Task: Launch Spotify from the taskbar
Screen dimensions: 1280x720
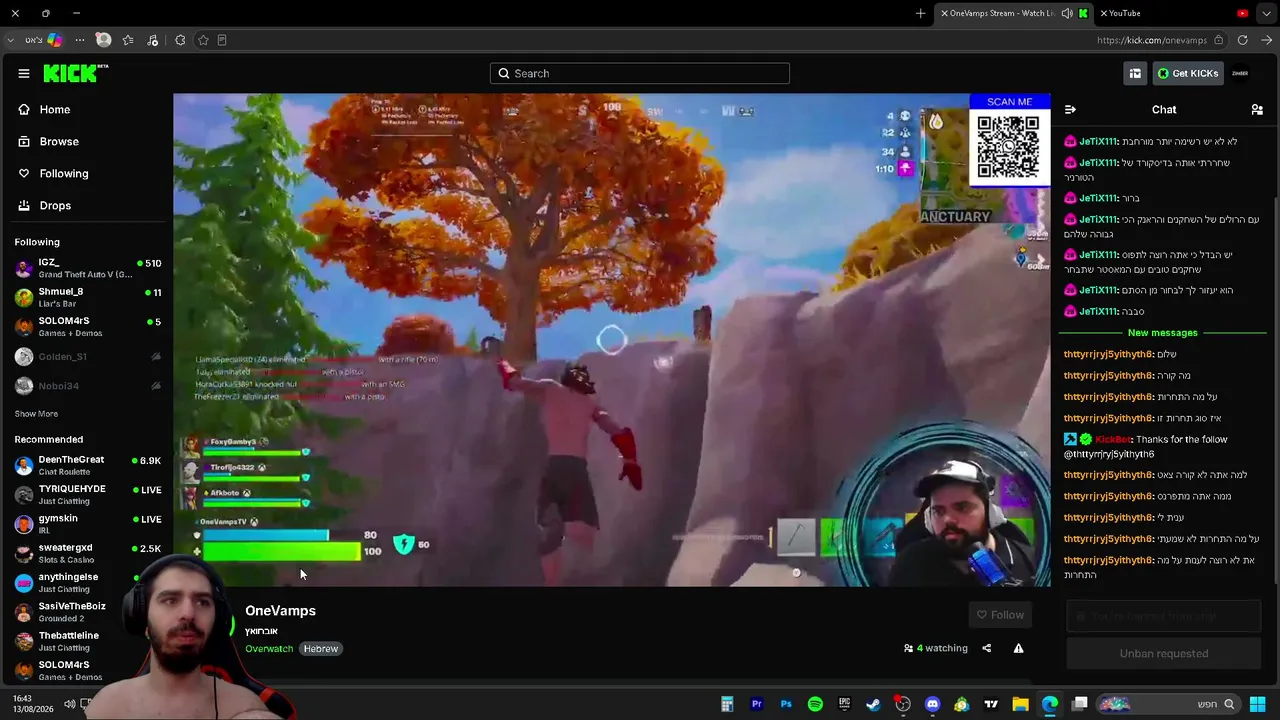Action: [x=815, y=704]
